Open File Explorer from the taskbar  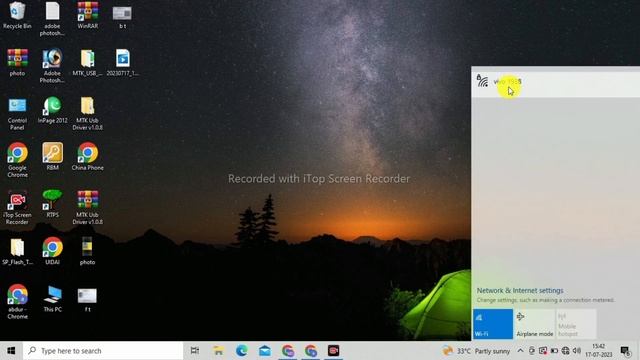pos(218,351)
